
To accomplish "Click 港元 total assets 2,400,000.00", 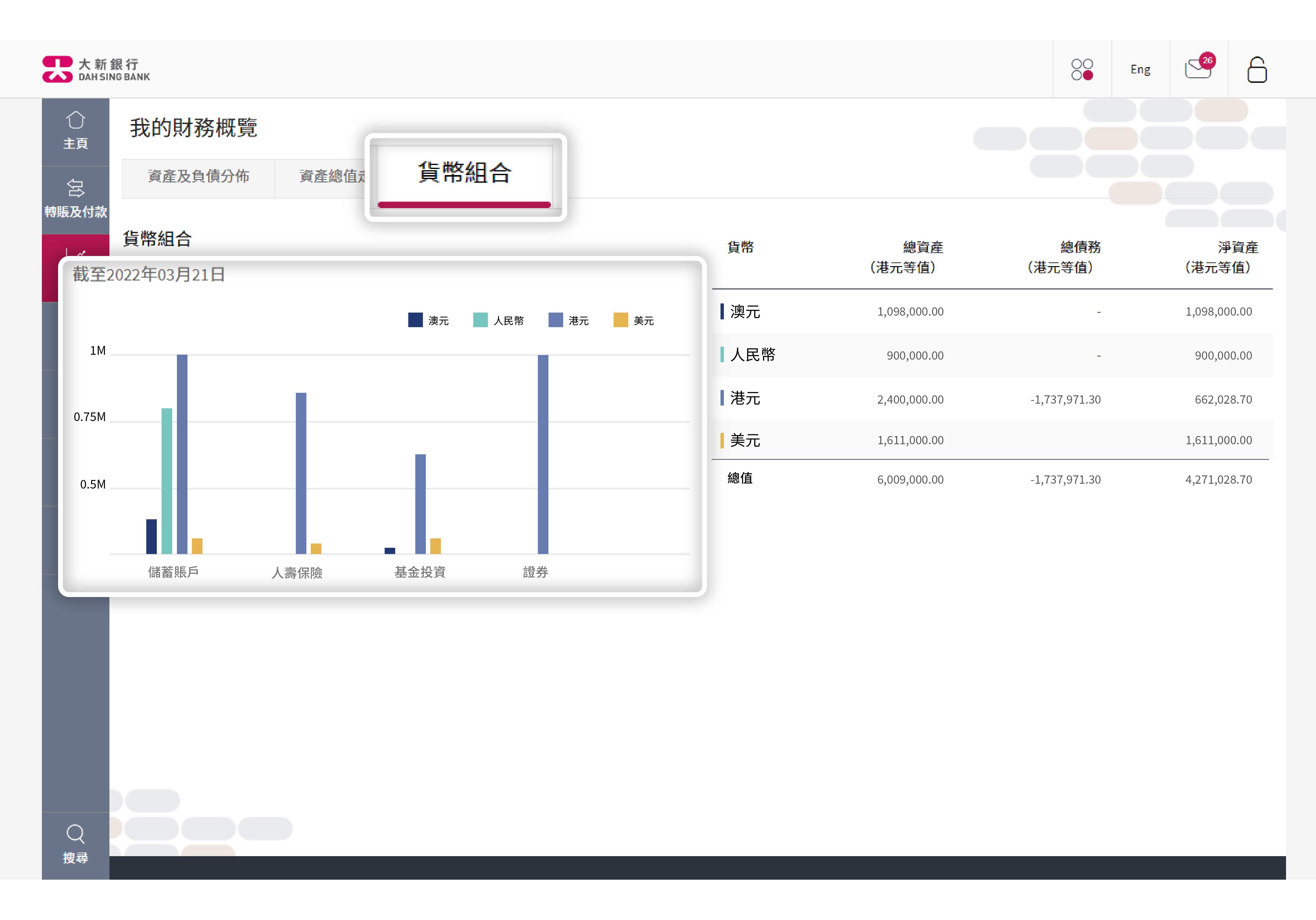I will click(910, 399).
